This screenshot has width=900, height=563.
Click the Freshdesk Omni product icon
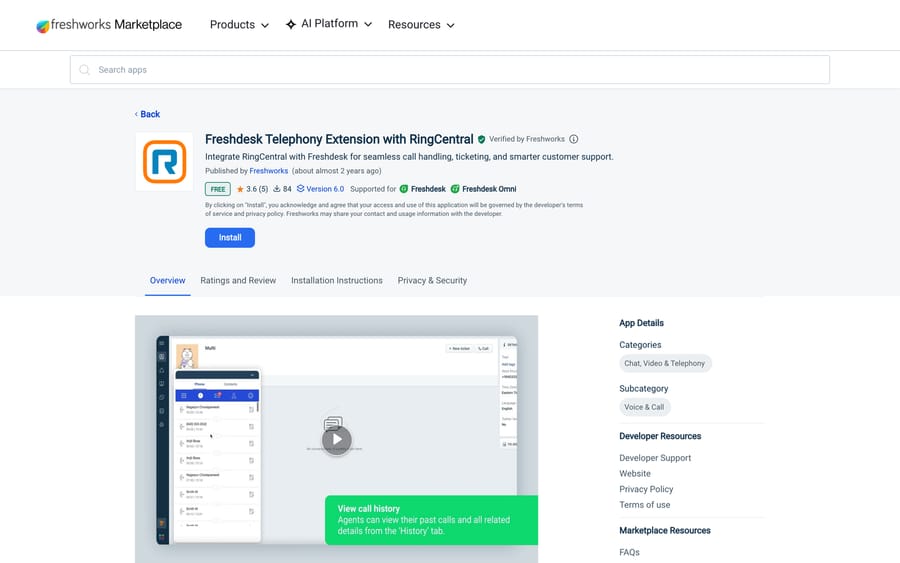tap(455, 189)
